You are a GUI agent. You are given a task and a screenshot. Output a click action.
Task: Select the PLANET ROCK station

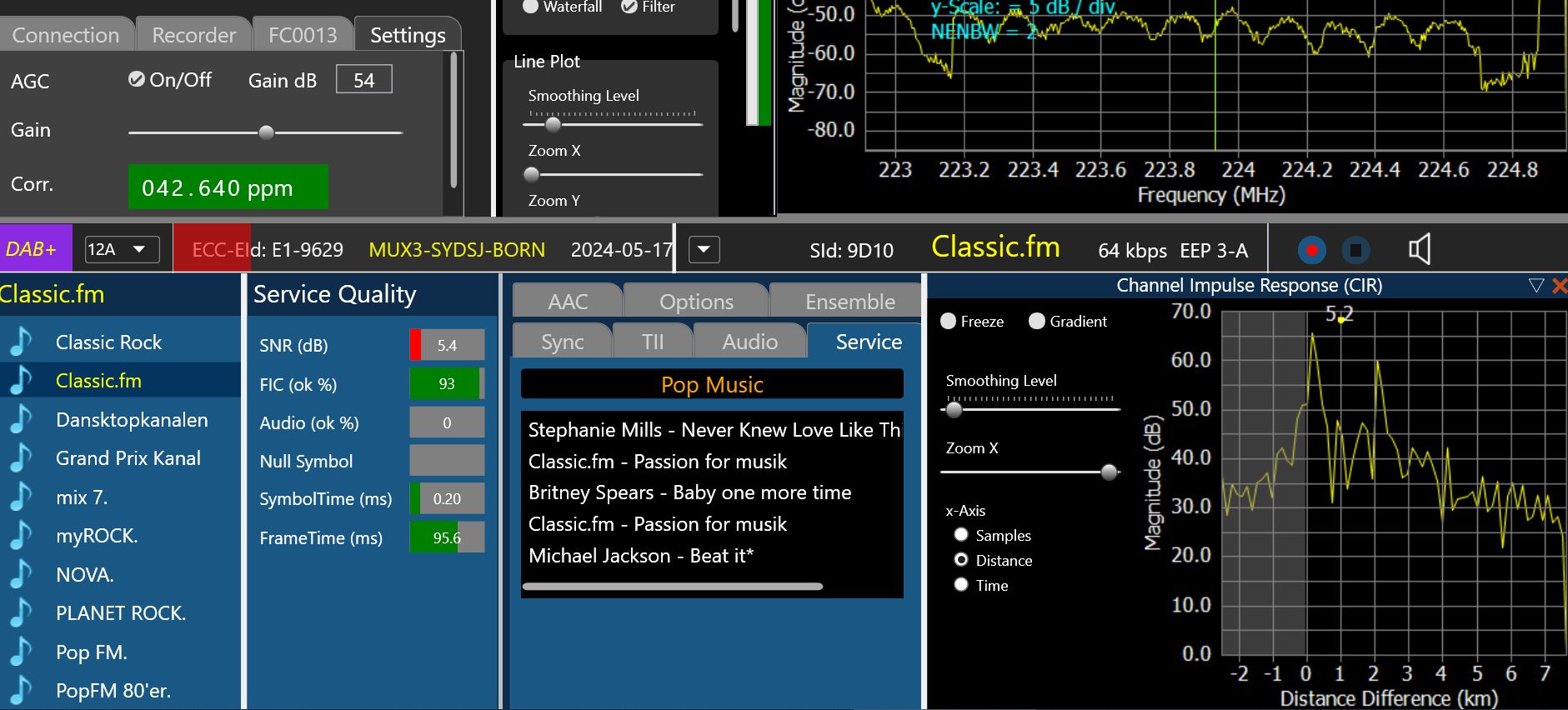click(x=120, y=613)
